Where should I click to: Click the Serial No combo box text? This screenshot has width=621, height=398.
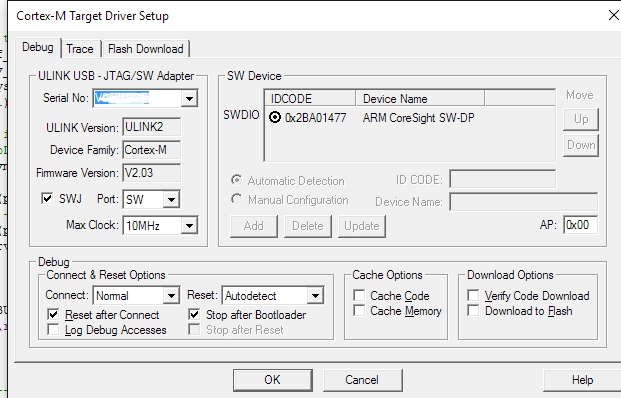tap(137, 98)
